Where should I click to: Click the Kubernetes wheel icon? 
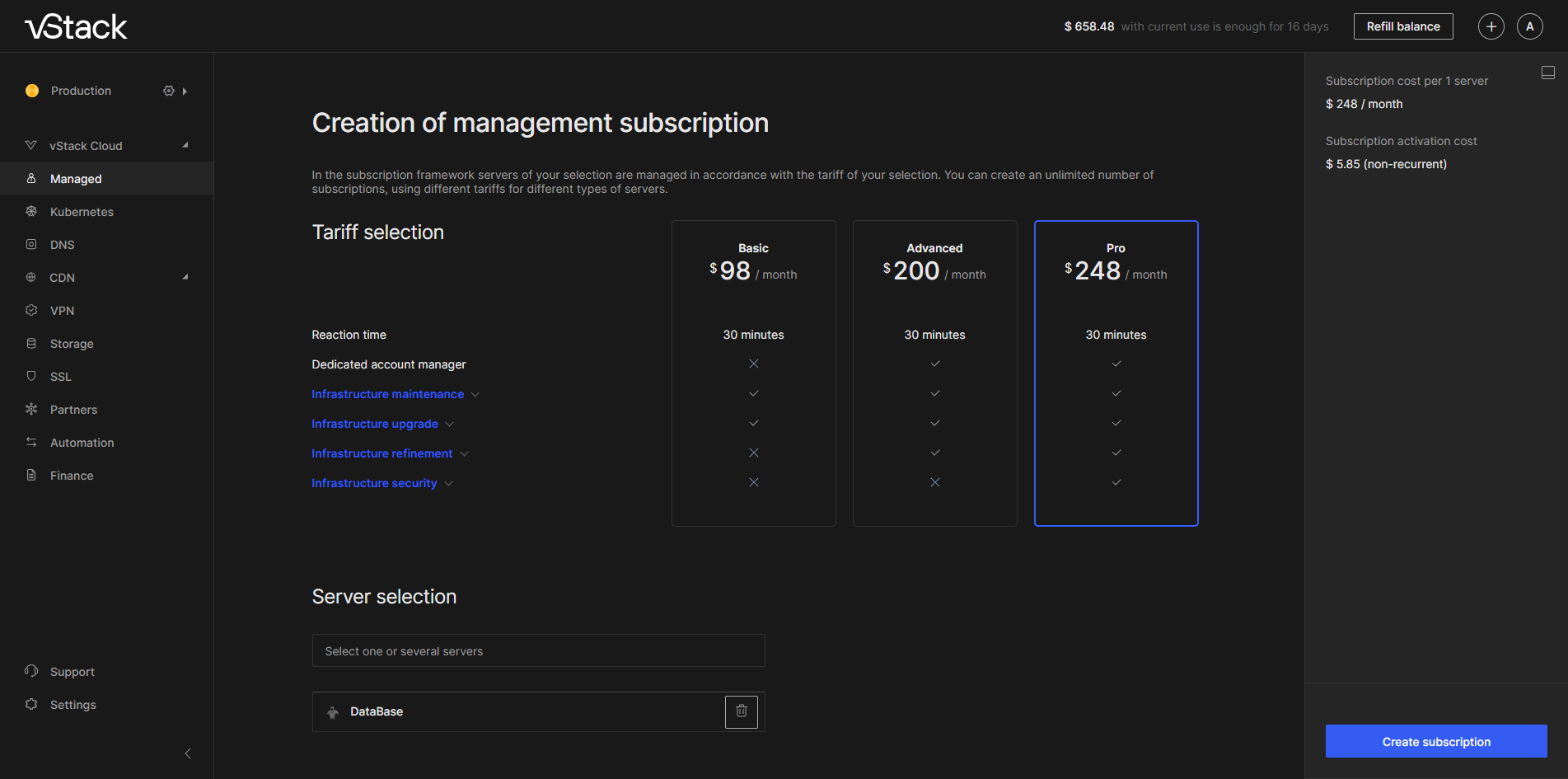pos(31,211)
